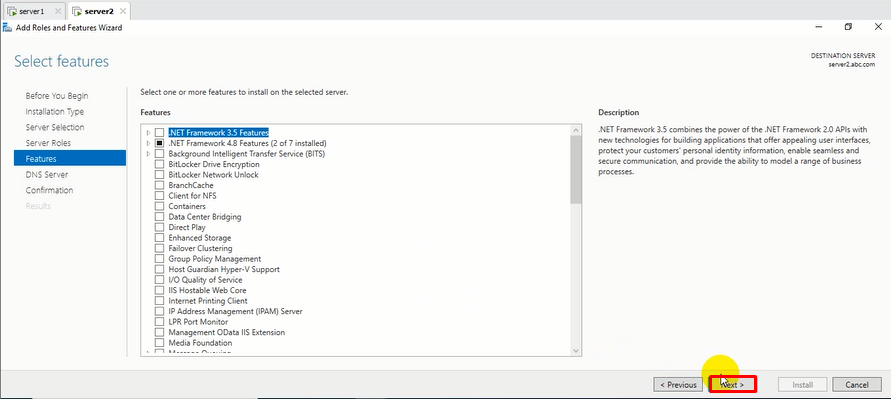
Task: Enable I/O Quality of Service checkbox
Action: (x=159, y=280)
